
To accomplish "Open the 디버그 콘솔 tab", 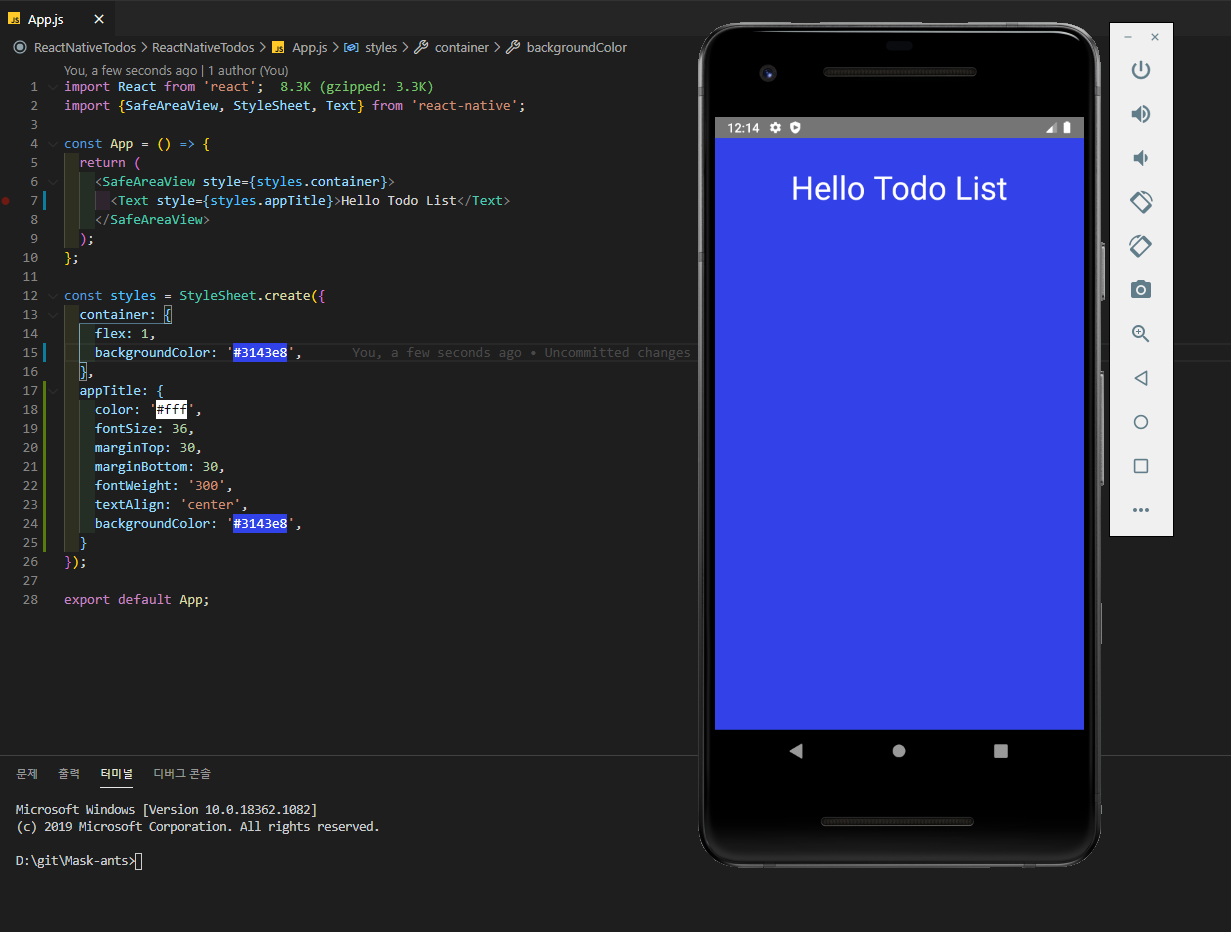I will click(x=182, y=773).
